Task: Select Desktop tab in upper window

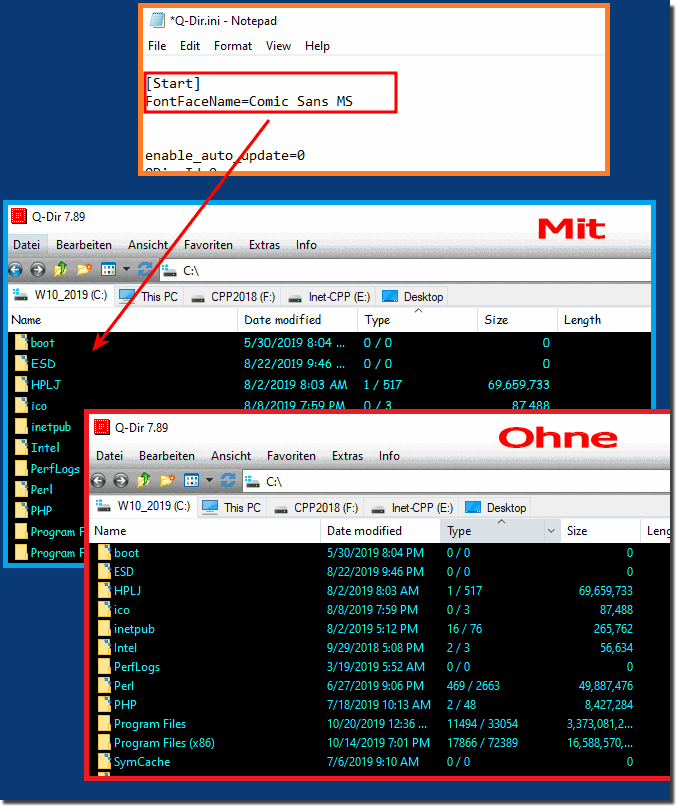Action: coord(413,297)
